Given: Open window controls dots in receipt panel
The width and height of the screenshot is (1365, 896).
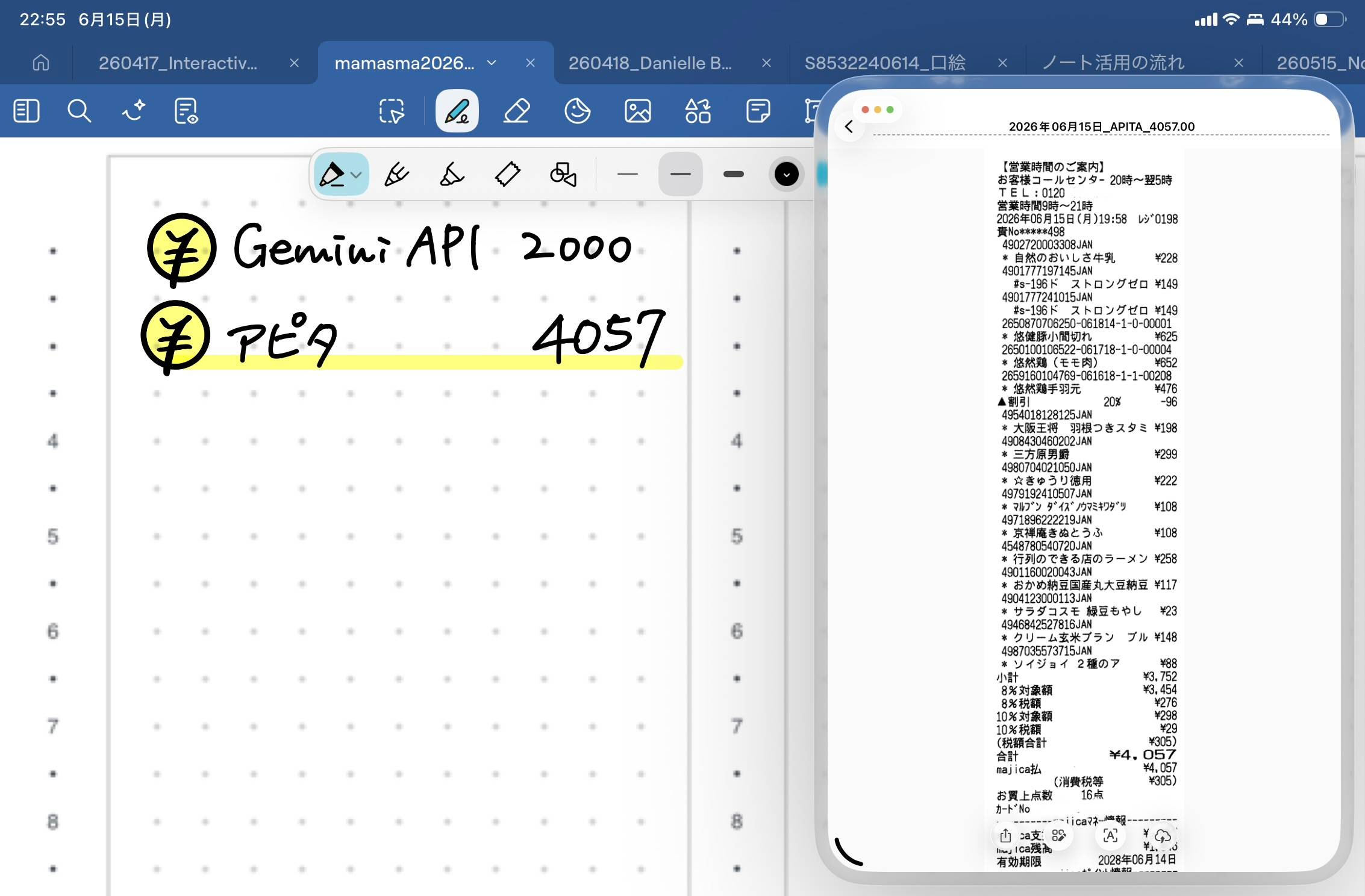Looking at the screenshot, I should tap(877, 110).
